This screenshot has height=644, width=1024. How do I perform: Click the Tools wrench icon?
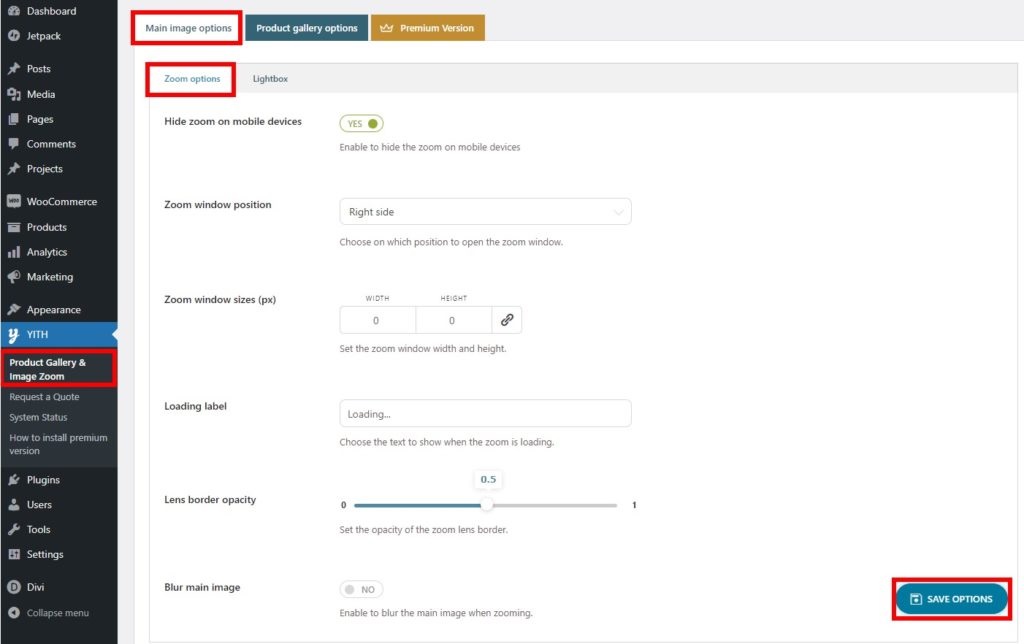point(14,529)
